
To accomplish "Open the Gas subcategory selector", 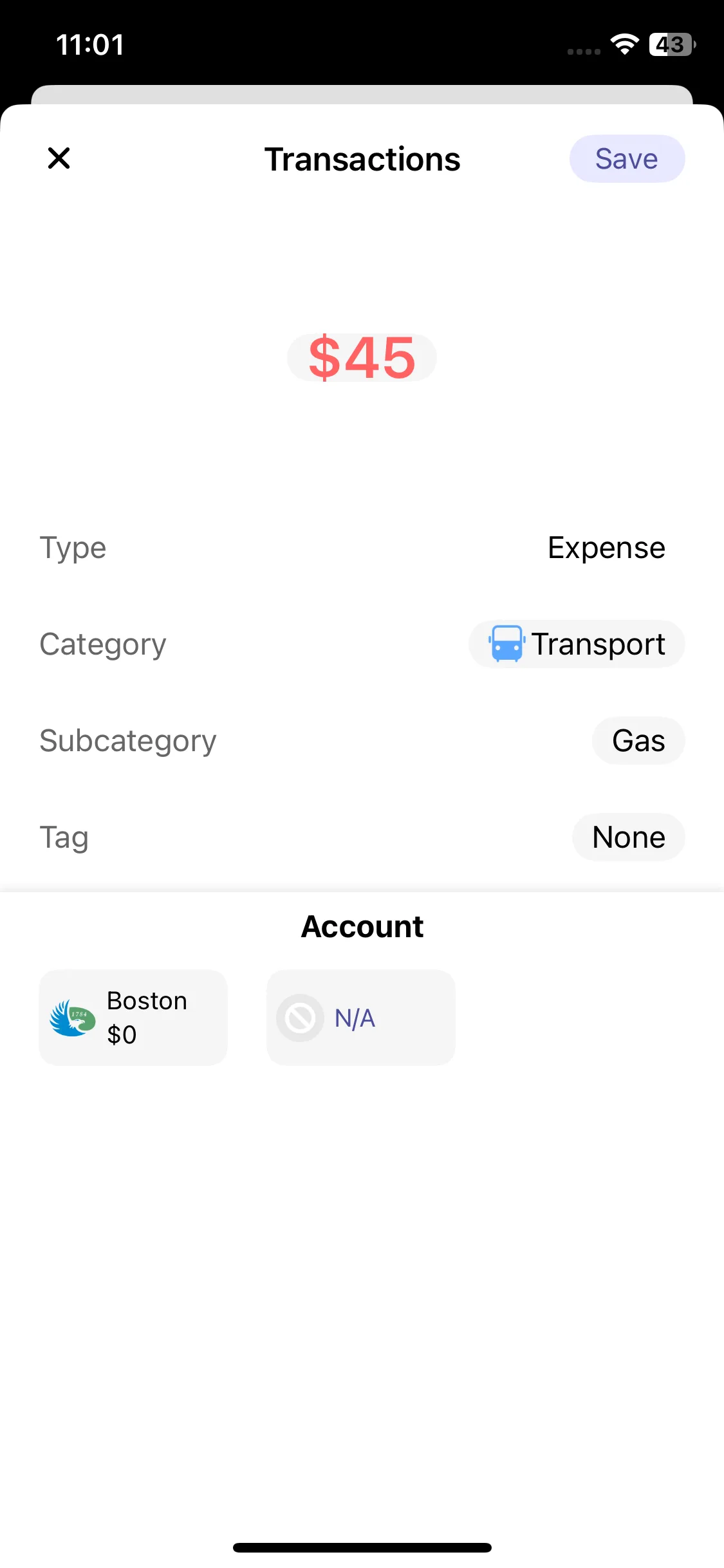I will coord(638,741).
